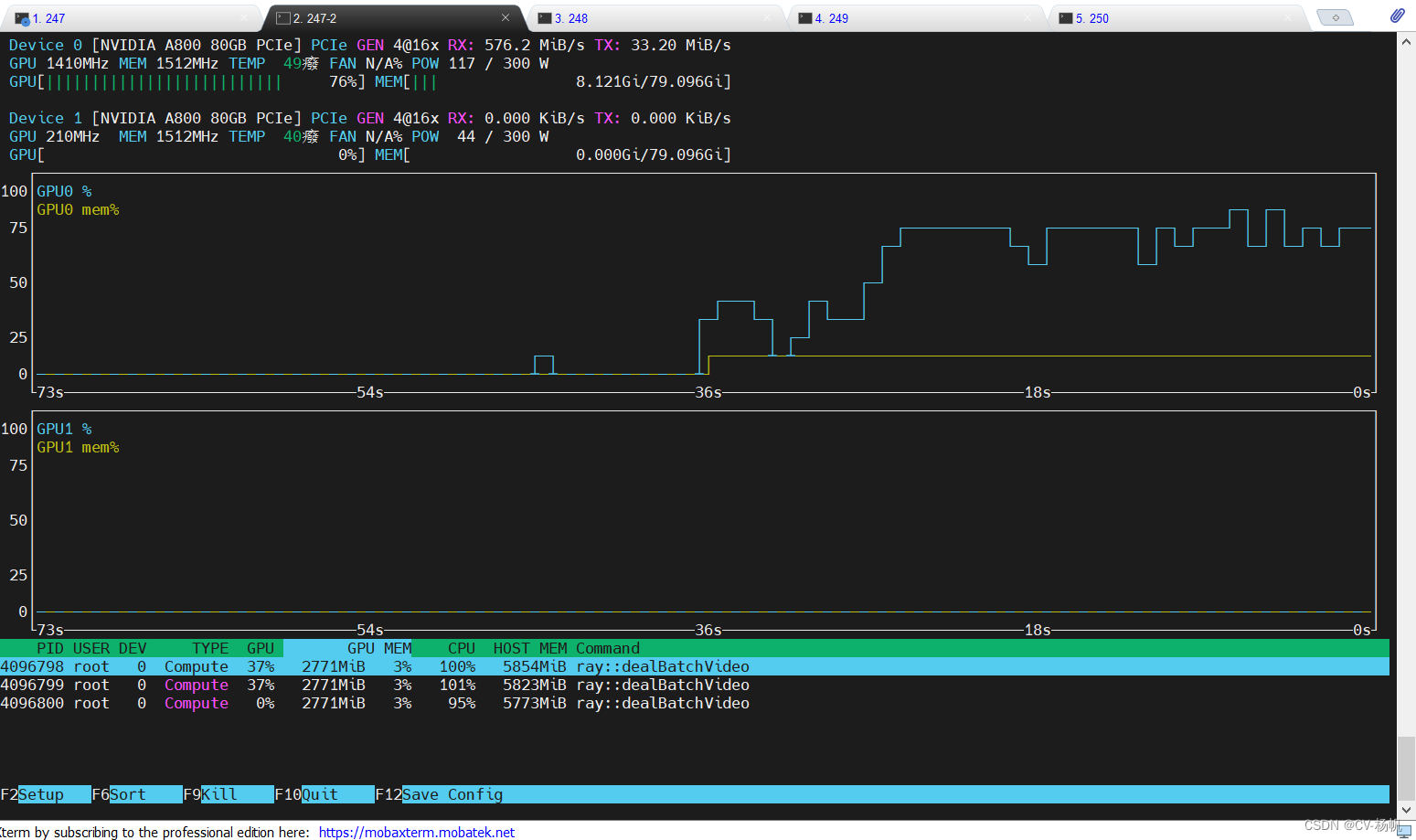
Task: Click the Device 0 memory bar 8.121Gi/79.096Gi
Action: [x=553, y=81]
